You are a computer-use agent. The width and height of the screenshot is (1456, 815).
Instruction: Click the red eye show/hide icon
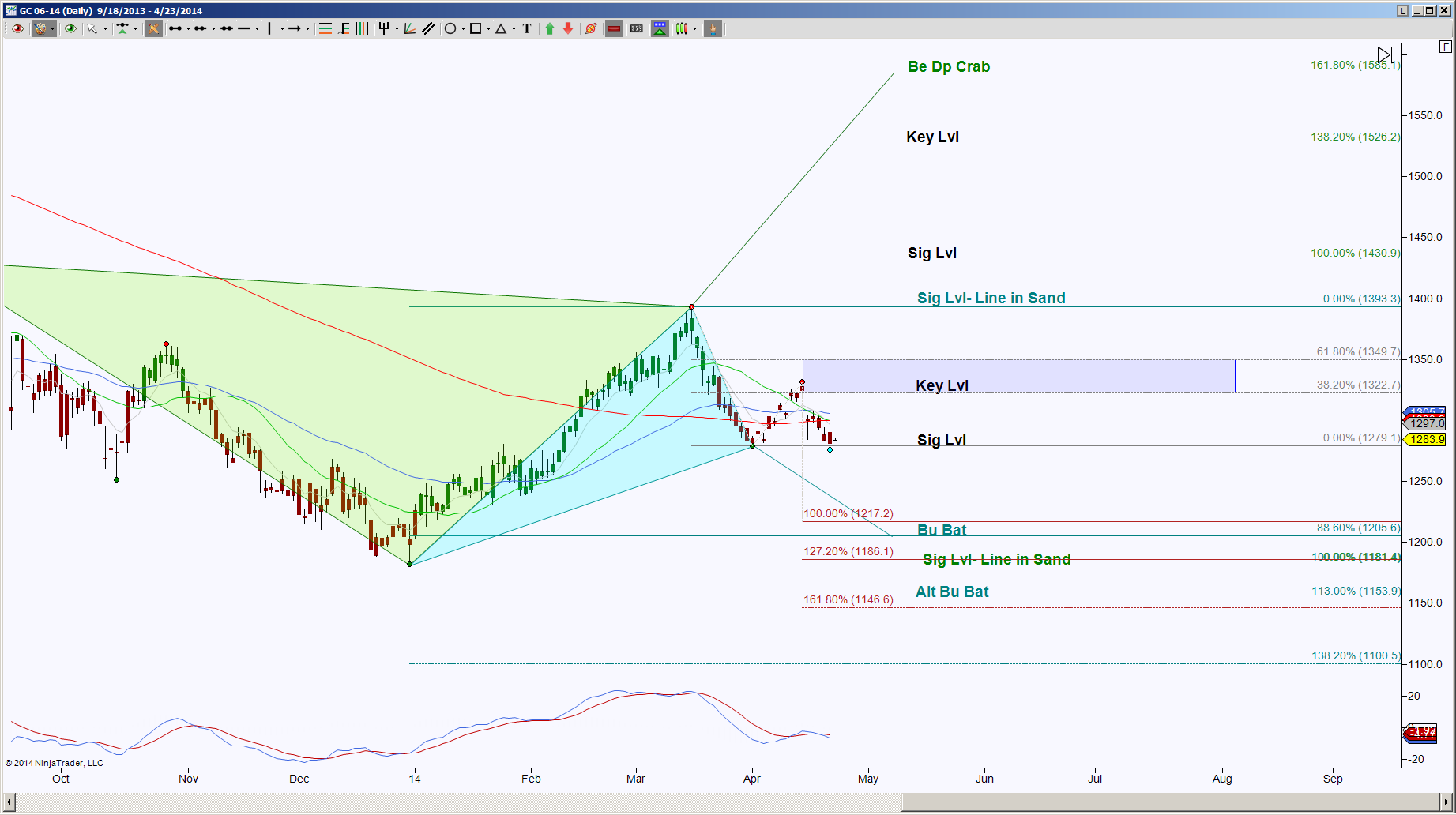(x=17, y=28)
